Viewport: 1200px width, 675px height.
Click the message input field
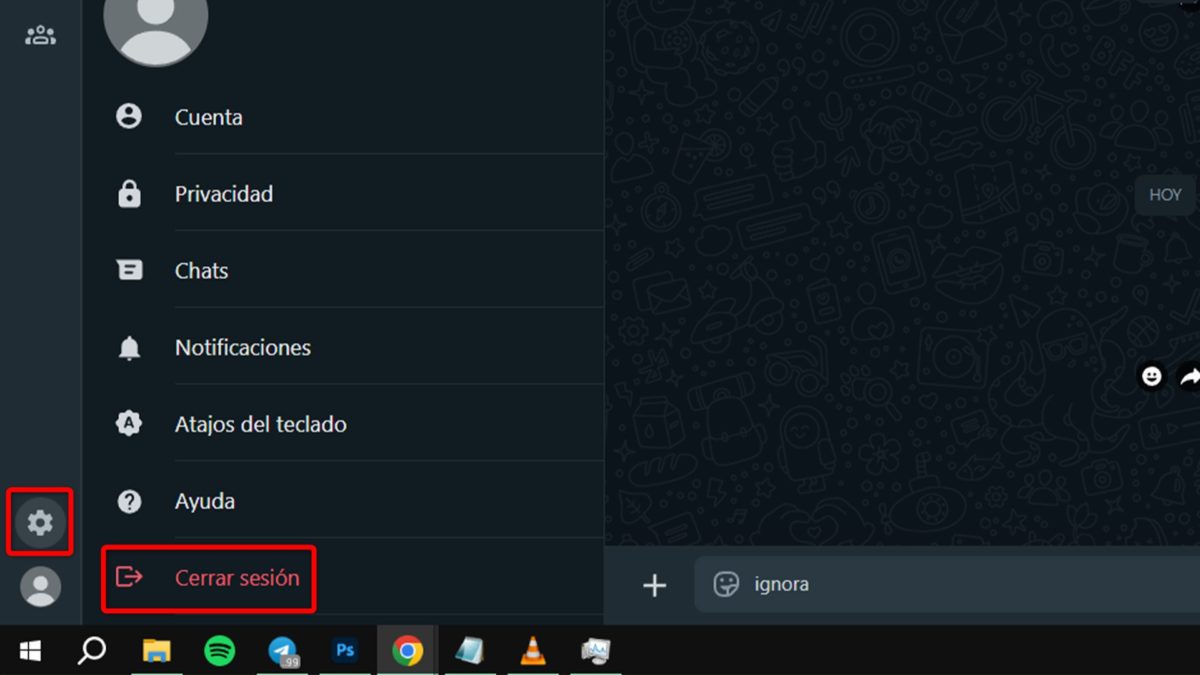pos(947,584)
